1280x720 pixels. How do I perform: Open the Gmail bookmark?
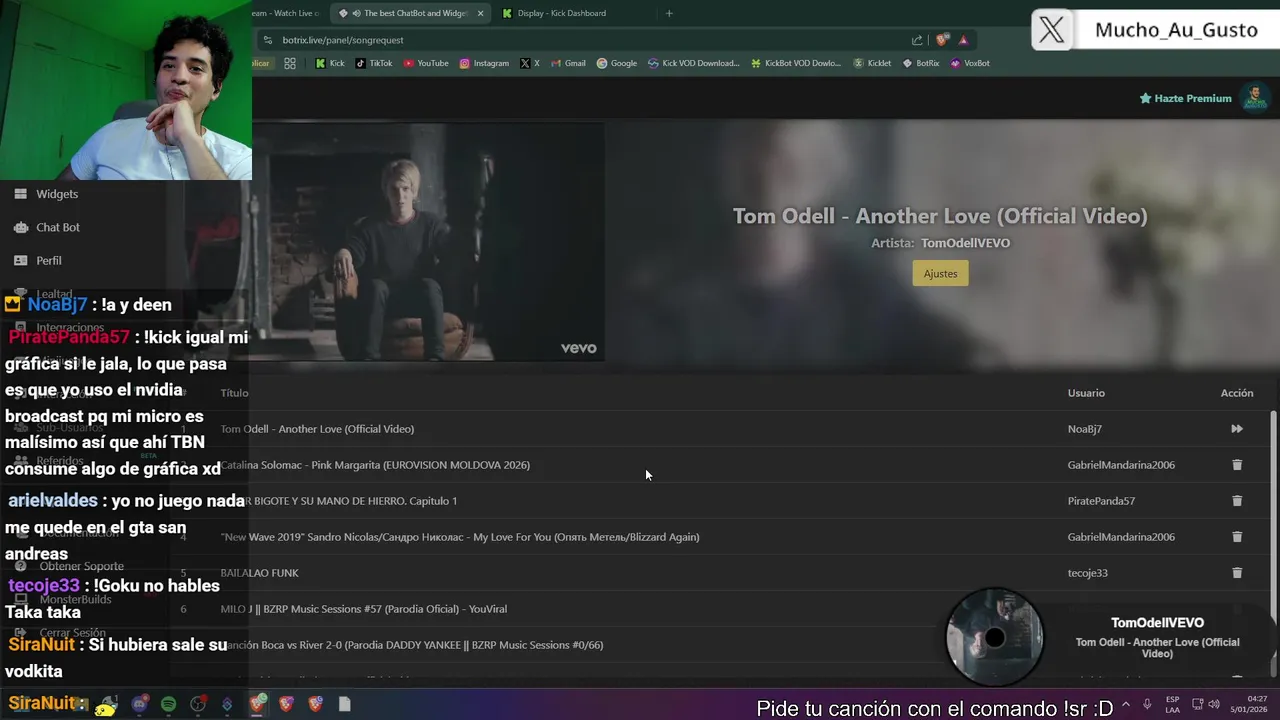[x=568, y=63]
